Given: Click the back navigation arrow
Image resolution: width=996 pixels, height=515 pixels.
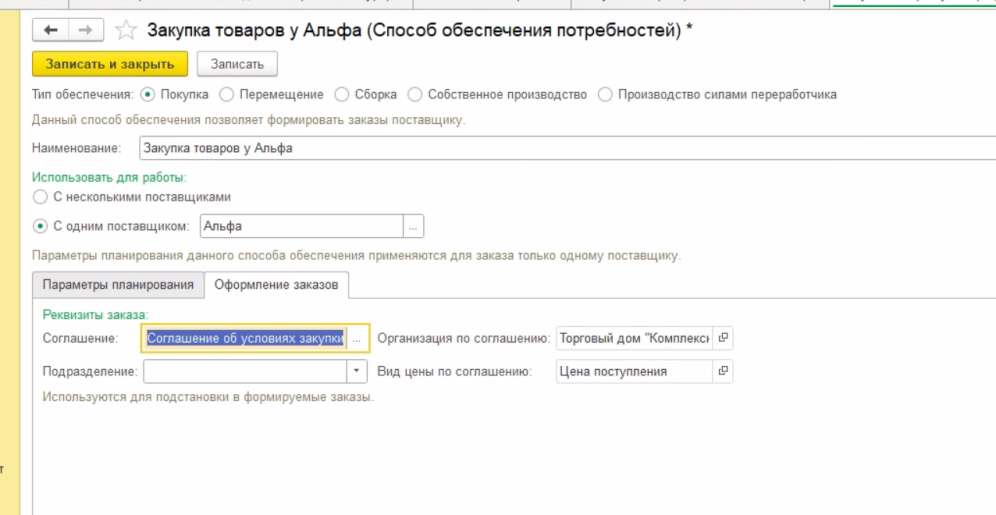Looking at the screenshot, I should 51,30.
